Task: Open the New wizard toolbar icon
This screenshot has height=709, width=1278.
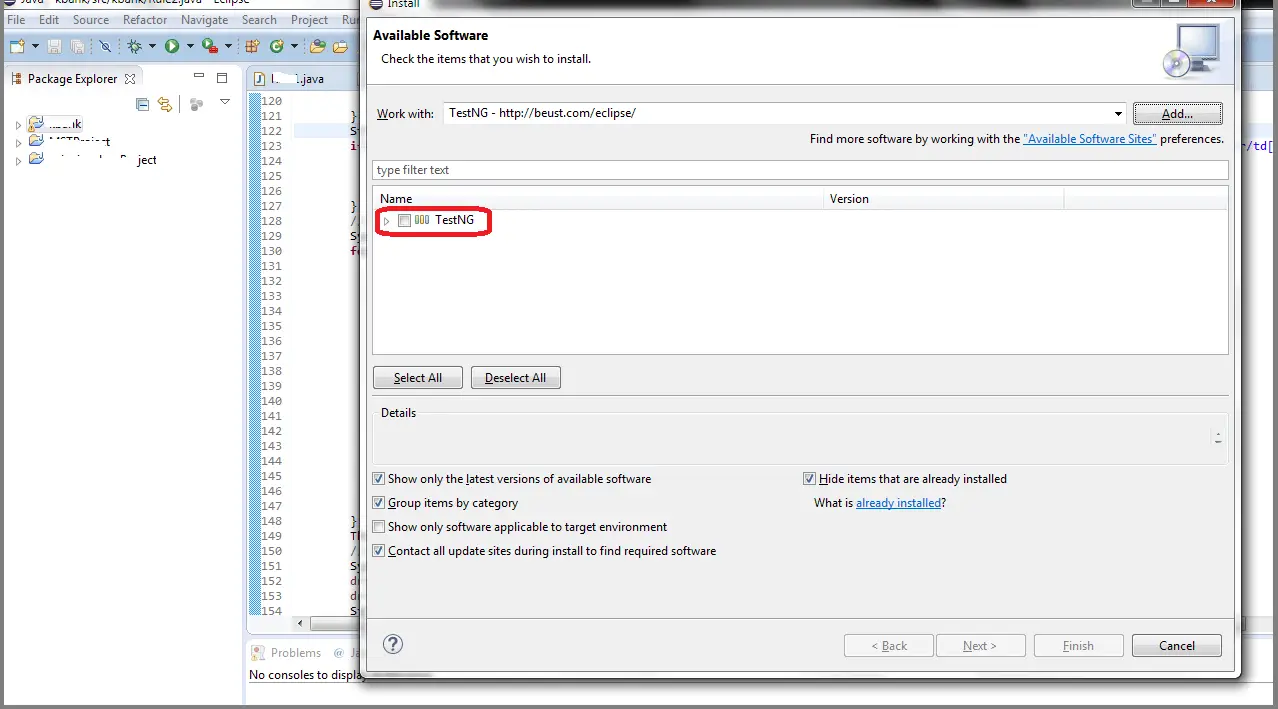Action: 17,46
